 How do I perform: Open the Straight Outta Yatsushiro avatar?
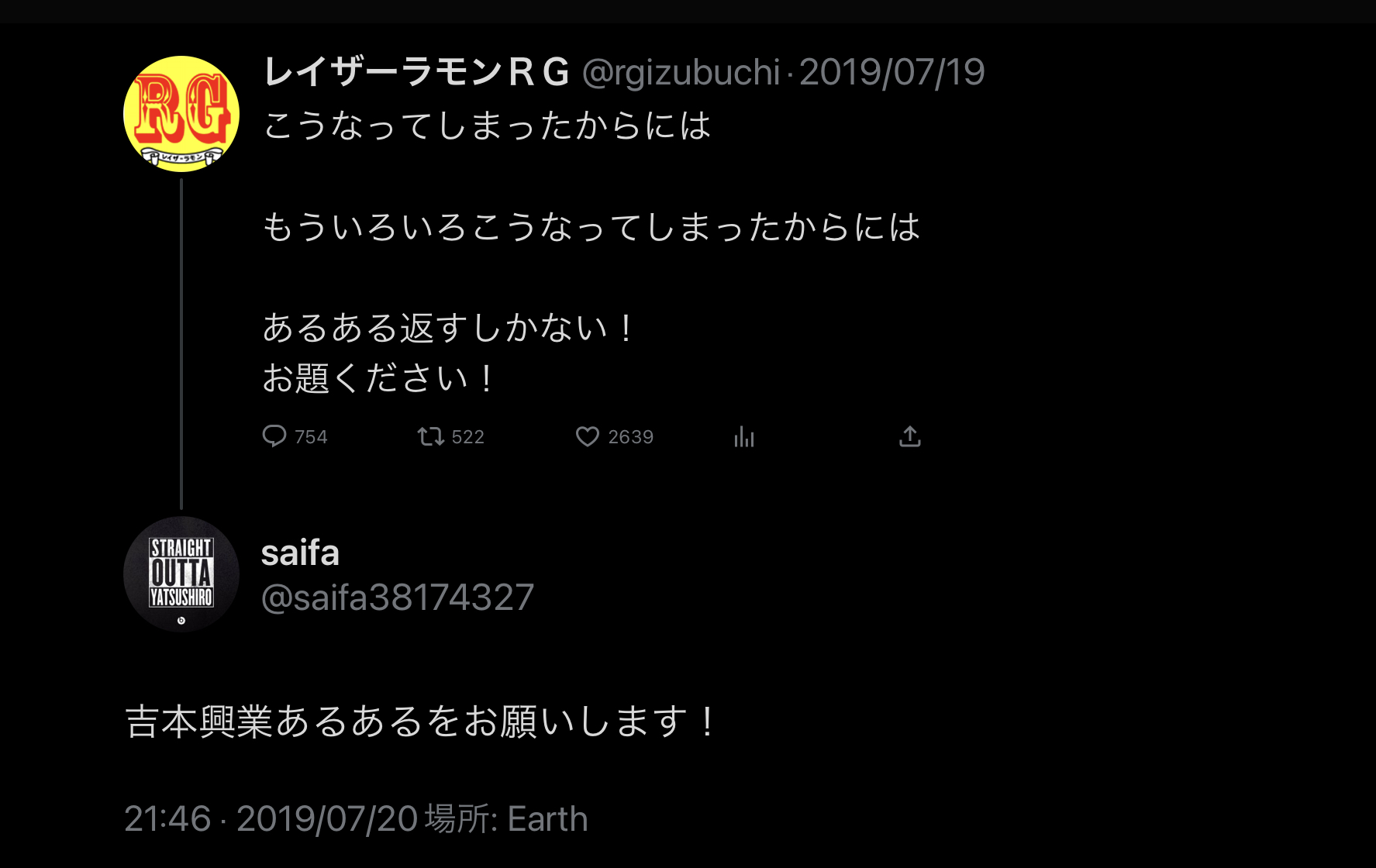coord(181,574)
